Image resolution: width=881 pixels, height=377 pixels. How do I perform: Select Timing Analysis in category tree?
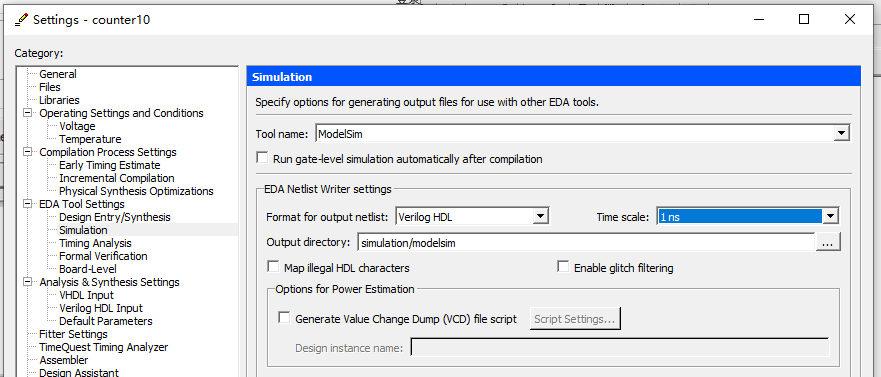[95, 243]
